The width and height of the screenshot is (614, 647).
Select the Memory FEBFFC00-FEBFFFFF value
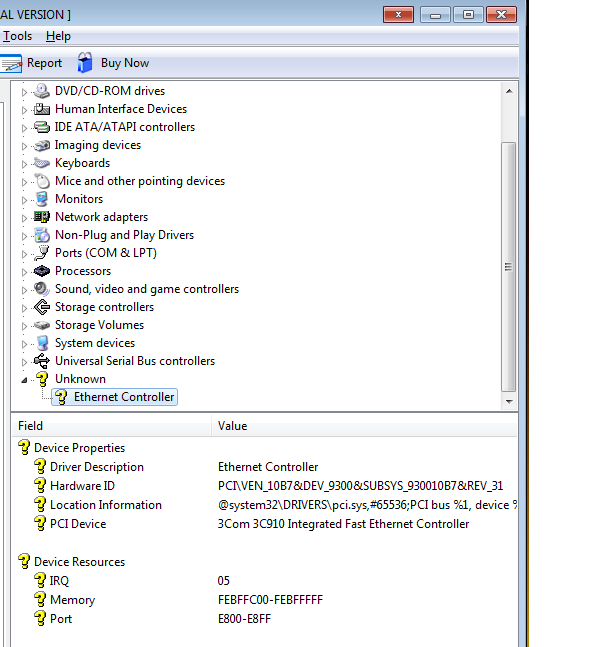(x=270, y=600)
